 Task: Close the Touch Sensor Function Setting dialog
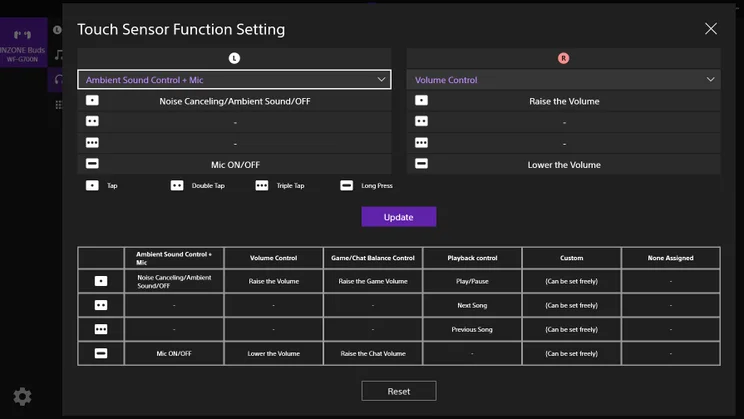tap(711, 29)
